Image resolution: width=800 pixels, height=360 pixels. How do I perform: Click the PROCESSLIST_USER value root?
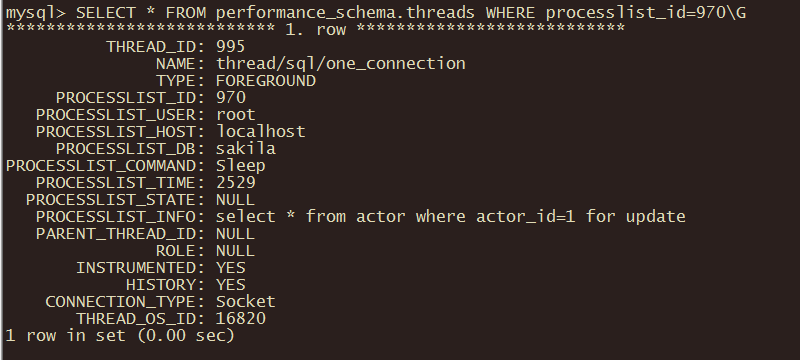[236, 115]
